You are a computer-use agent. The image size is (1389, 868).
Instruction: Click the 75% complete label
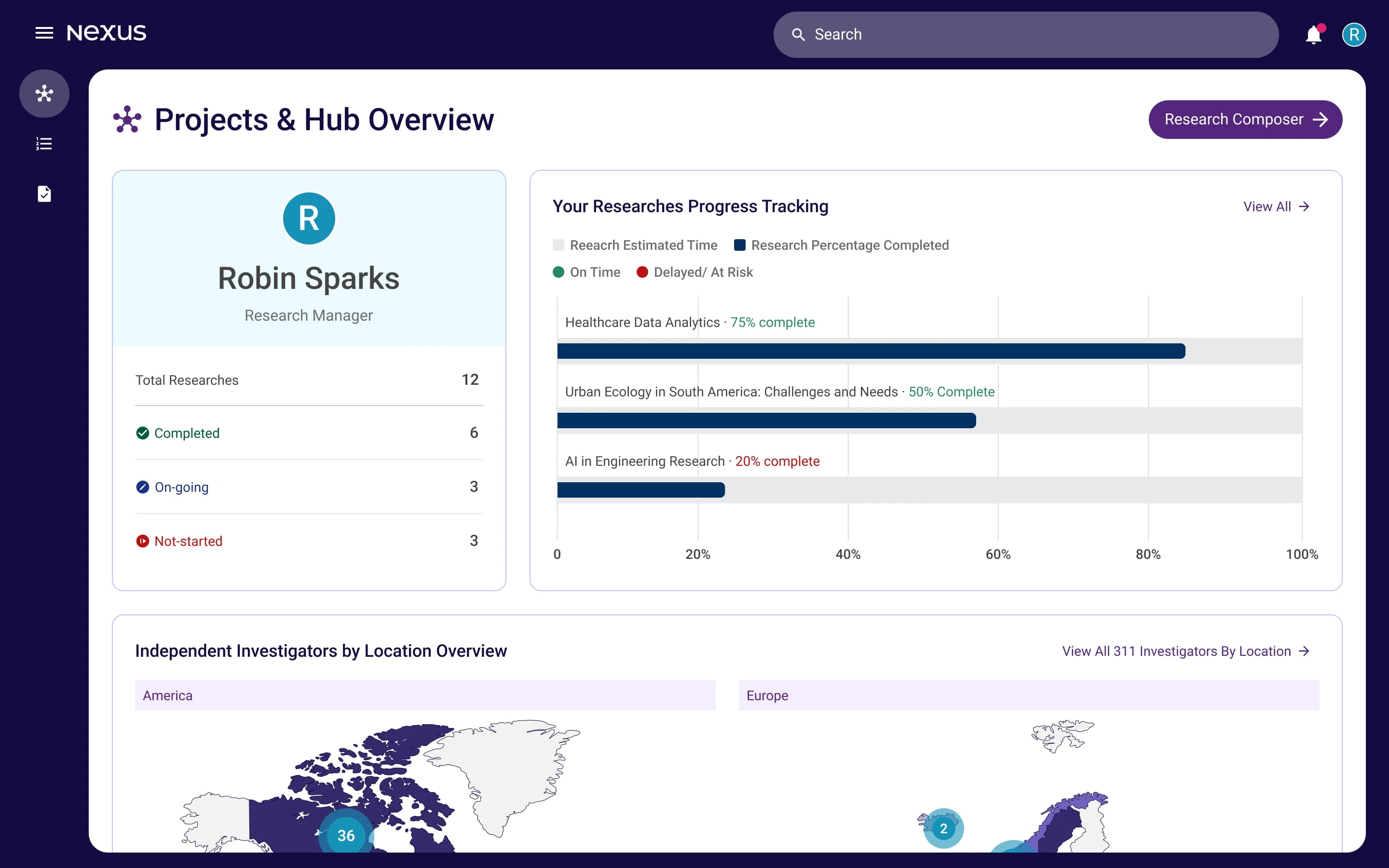point(772,322)
